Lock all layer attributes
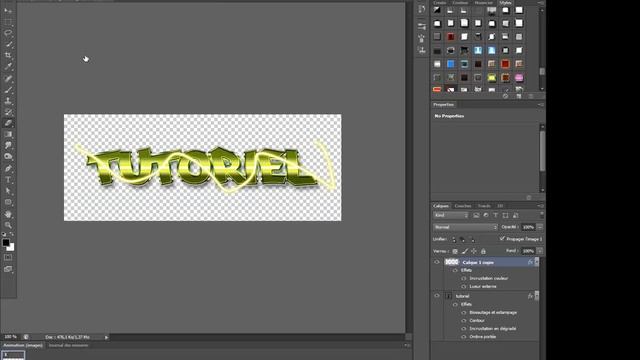Screen dimensions: 640x360 click(483, 251)
